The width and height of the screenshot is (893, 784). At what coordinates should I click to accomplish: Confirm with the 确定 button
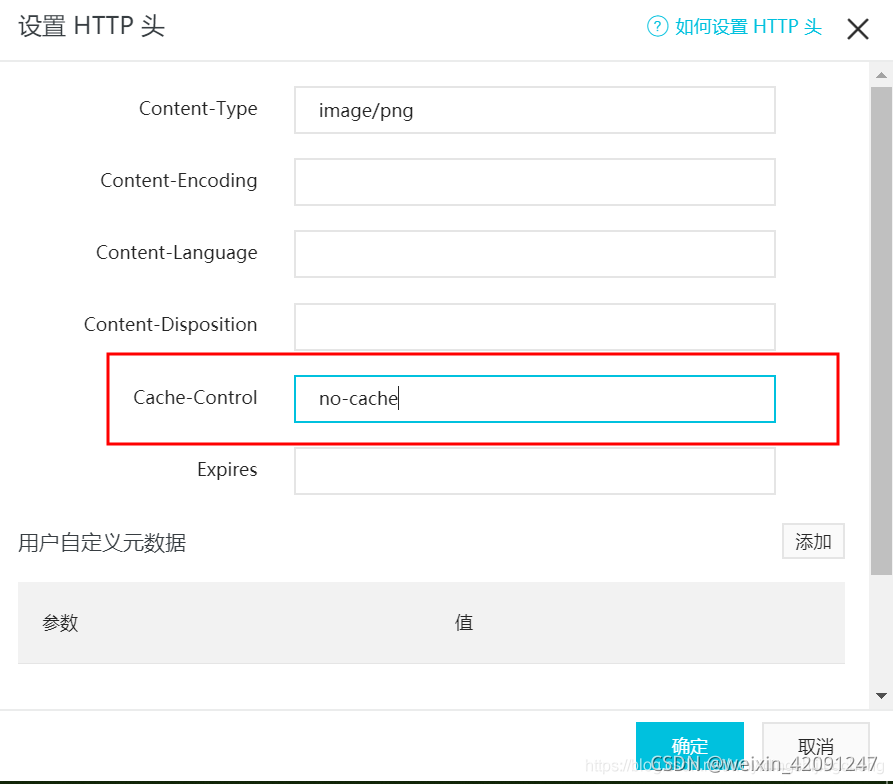690,746
